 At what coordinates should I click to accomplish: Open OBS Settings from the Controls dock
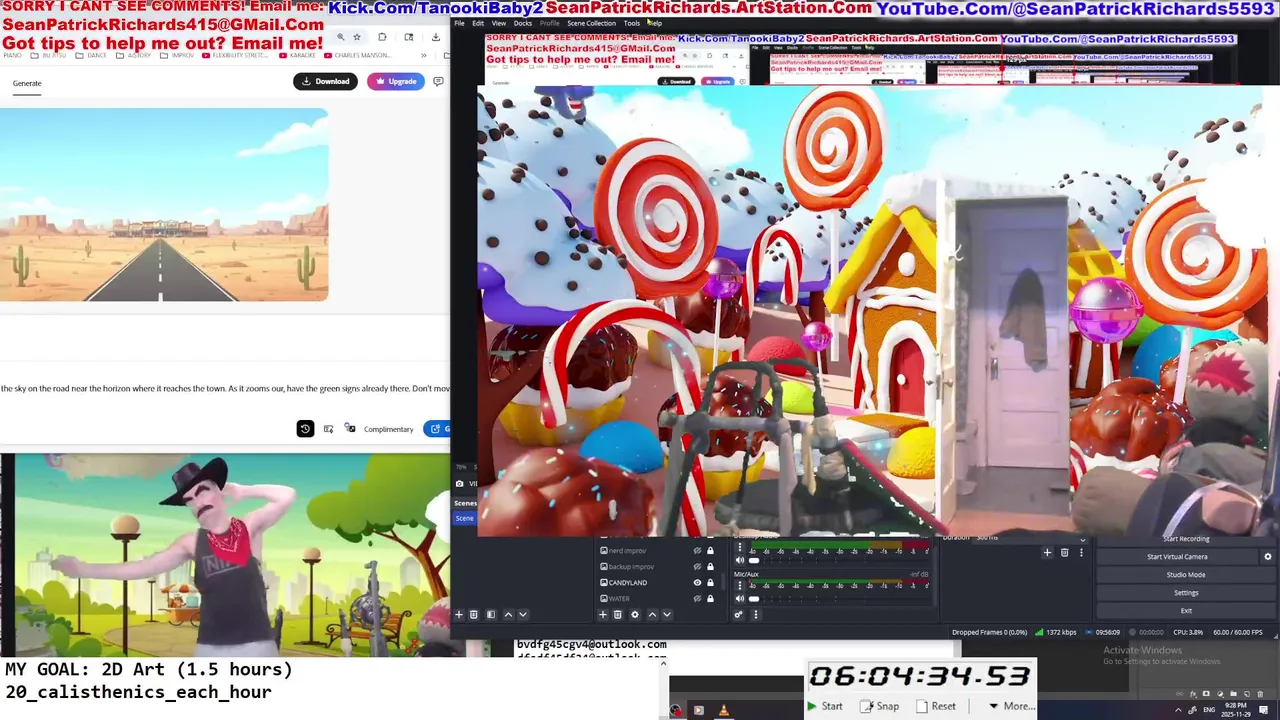click(x=1186, y=593)
